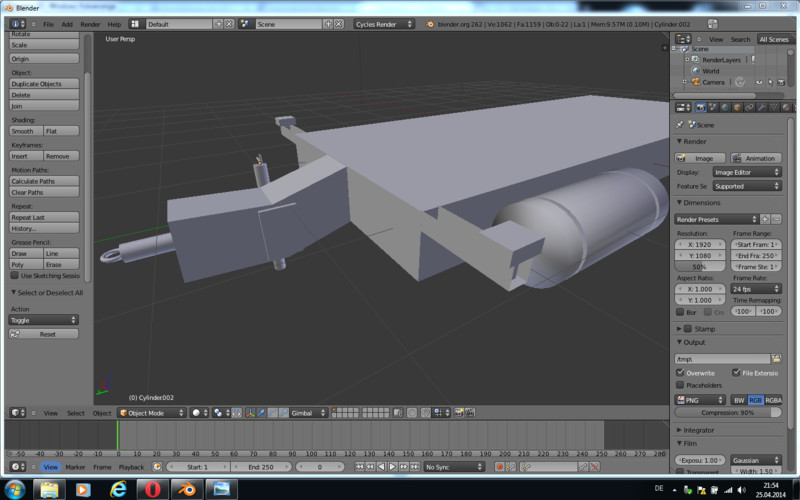Open the Object Mode dropdown

(152, 413)
